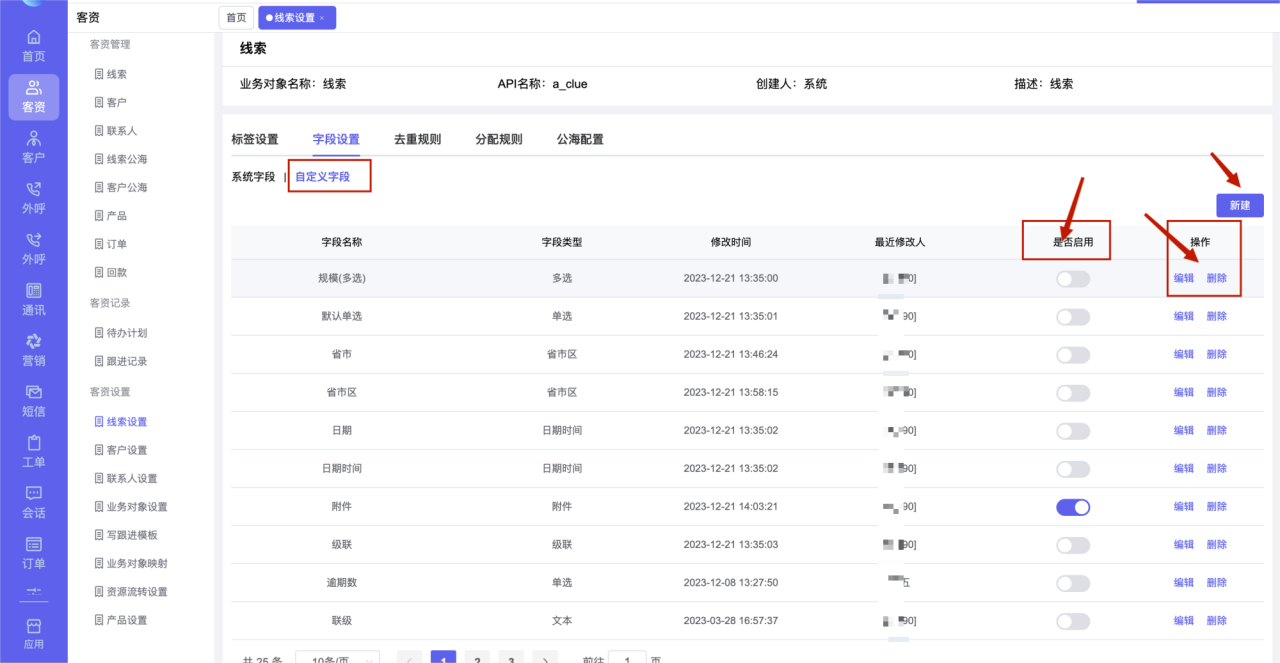The image size is (1280, 663).
Task: Enable the 日期 field switch
Action: 1073,431
